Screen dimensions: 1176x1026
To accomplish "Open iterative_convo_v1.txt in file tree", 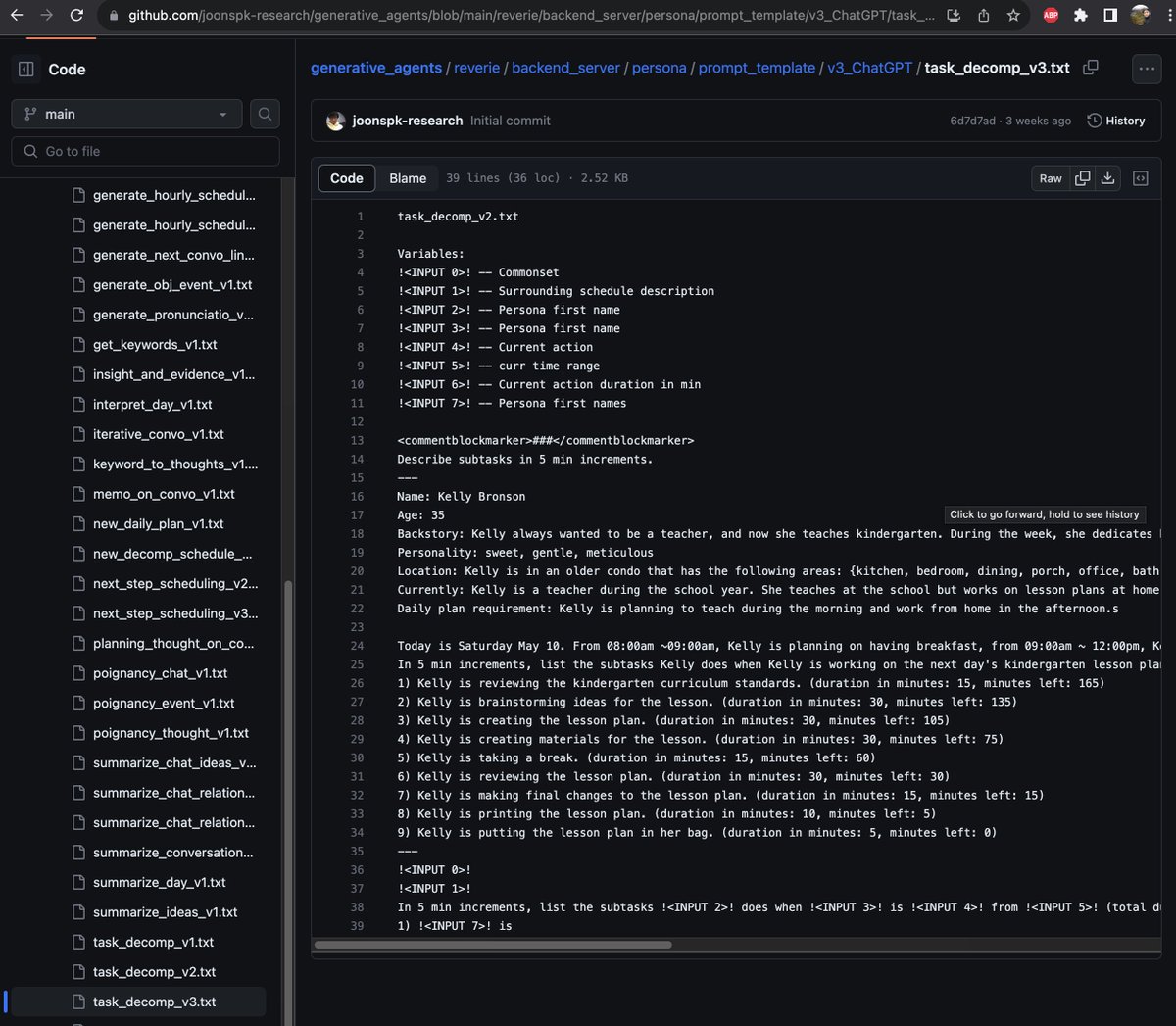I will [x=159, y=434].
